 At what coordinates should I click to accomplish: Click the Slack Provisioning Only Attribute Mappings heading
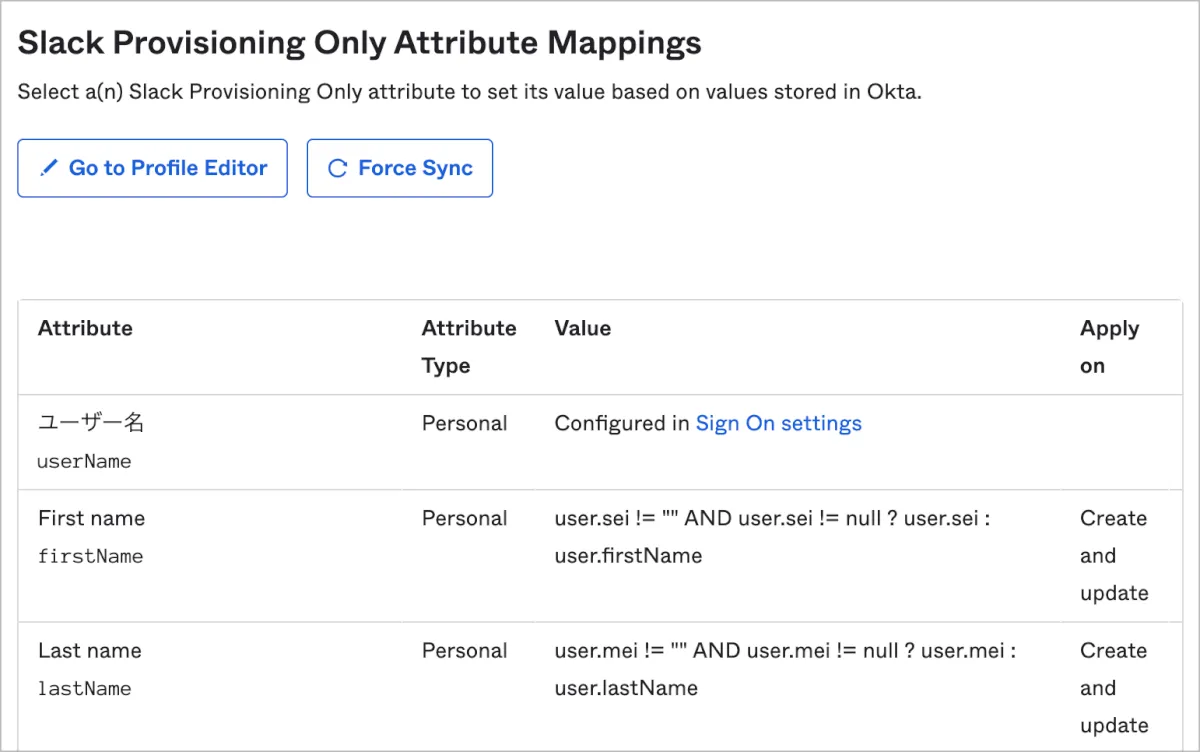click(x=360, y=42)
